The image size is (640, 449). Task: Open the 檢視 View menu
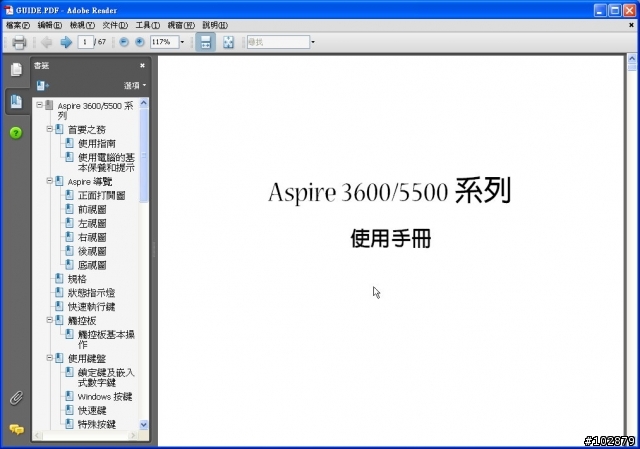[x=82, y=25]
